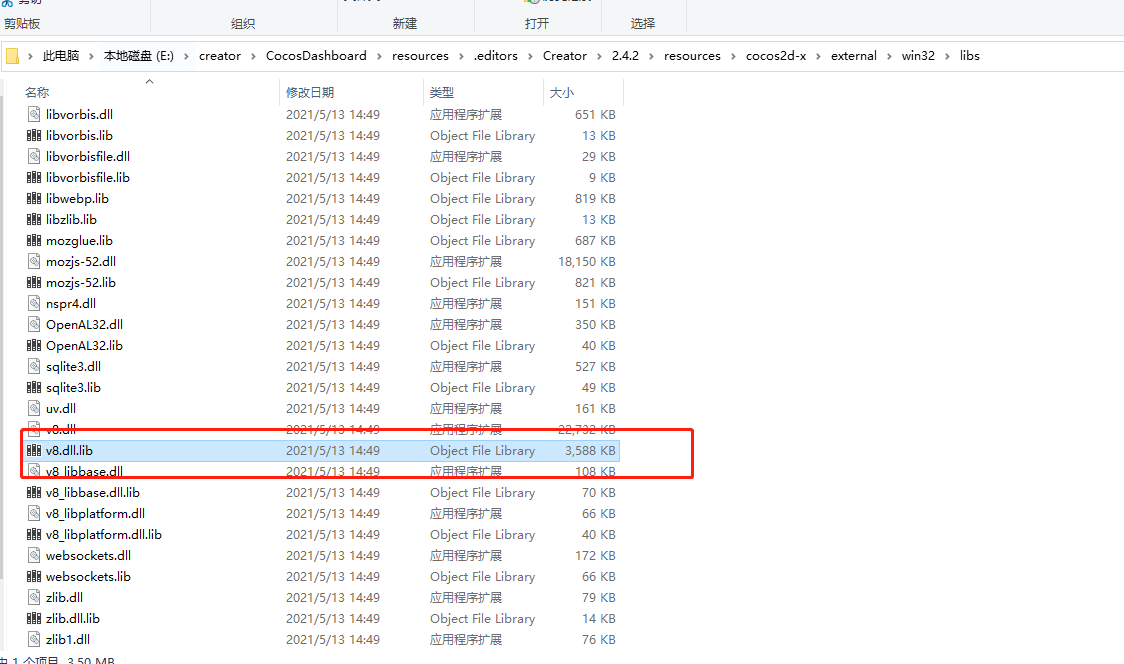Image resolution: width=1124 pixels, height=664 pixels.
Task: Click the zlib.dll file icon
Action: pyautogui.click(x=34, y=597)
